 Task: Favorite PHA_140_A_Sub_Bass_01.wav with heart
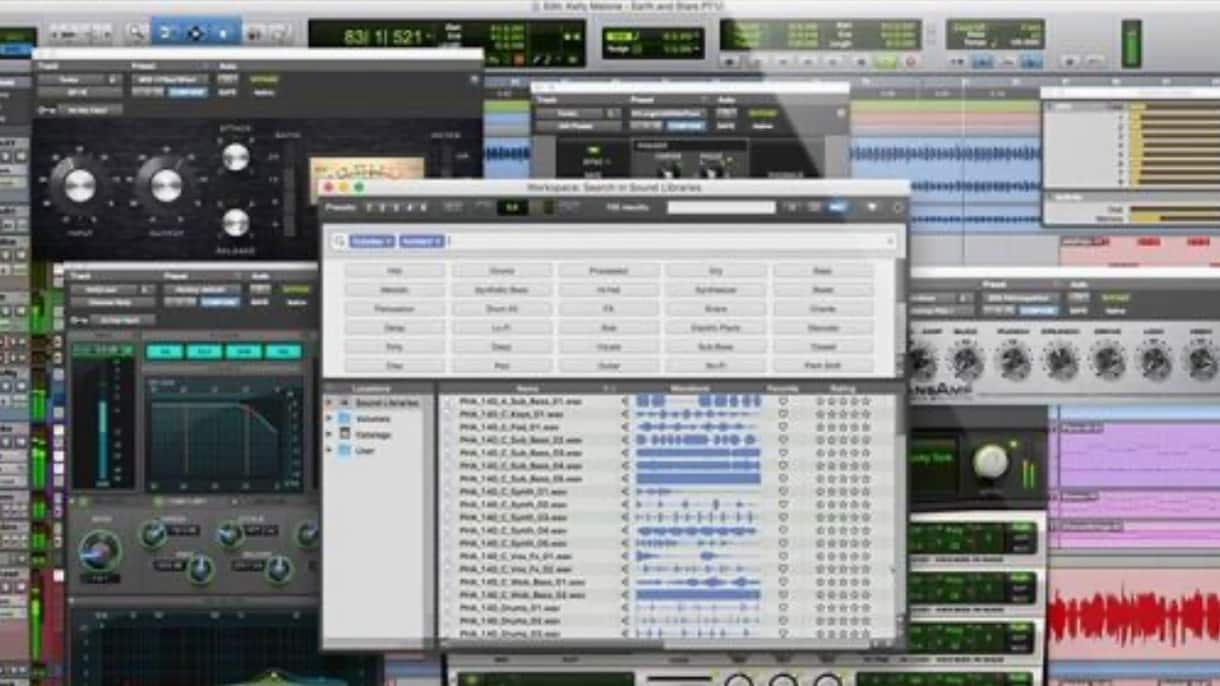783,401
